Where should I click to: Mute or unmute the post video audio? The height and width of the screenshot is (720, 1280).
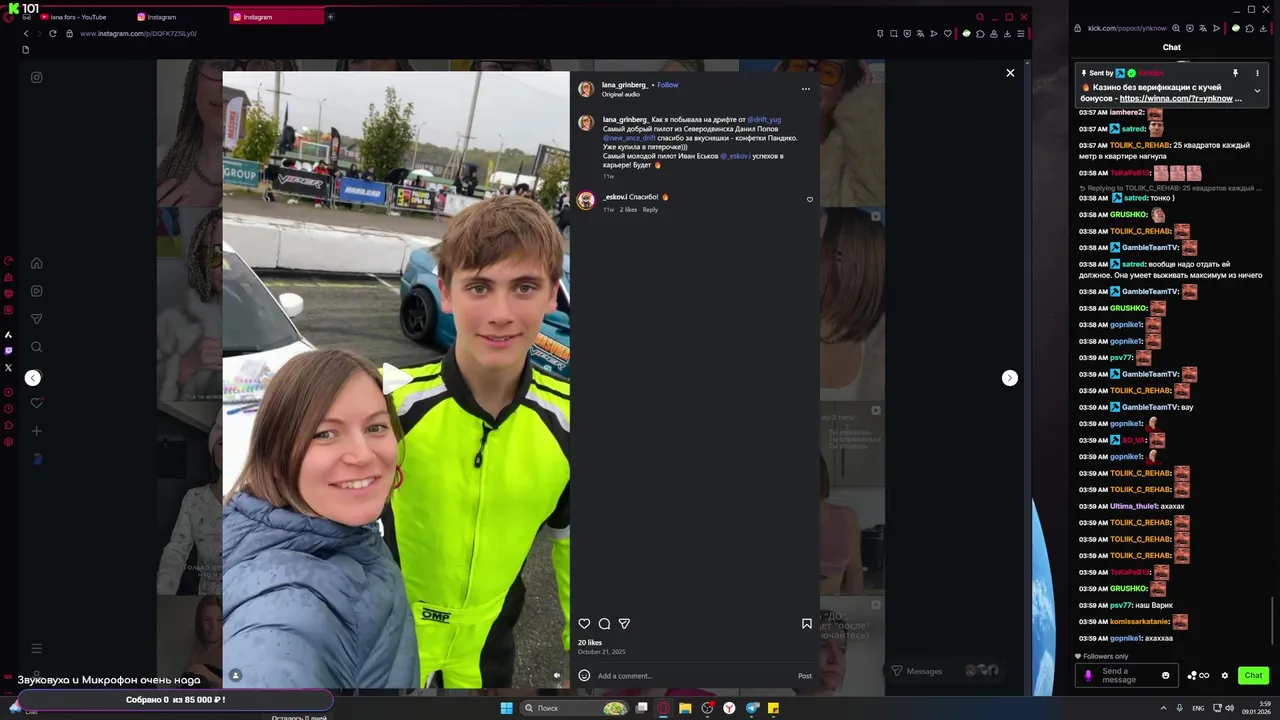tap(557, 675)
